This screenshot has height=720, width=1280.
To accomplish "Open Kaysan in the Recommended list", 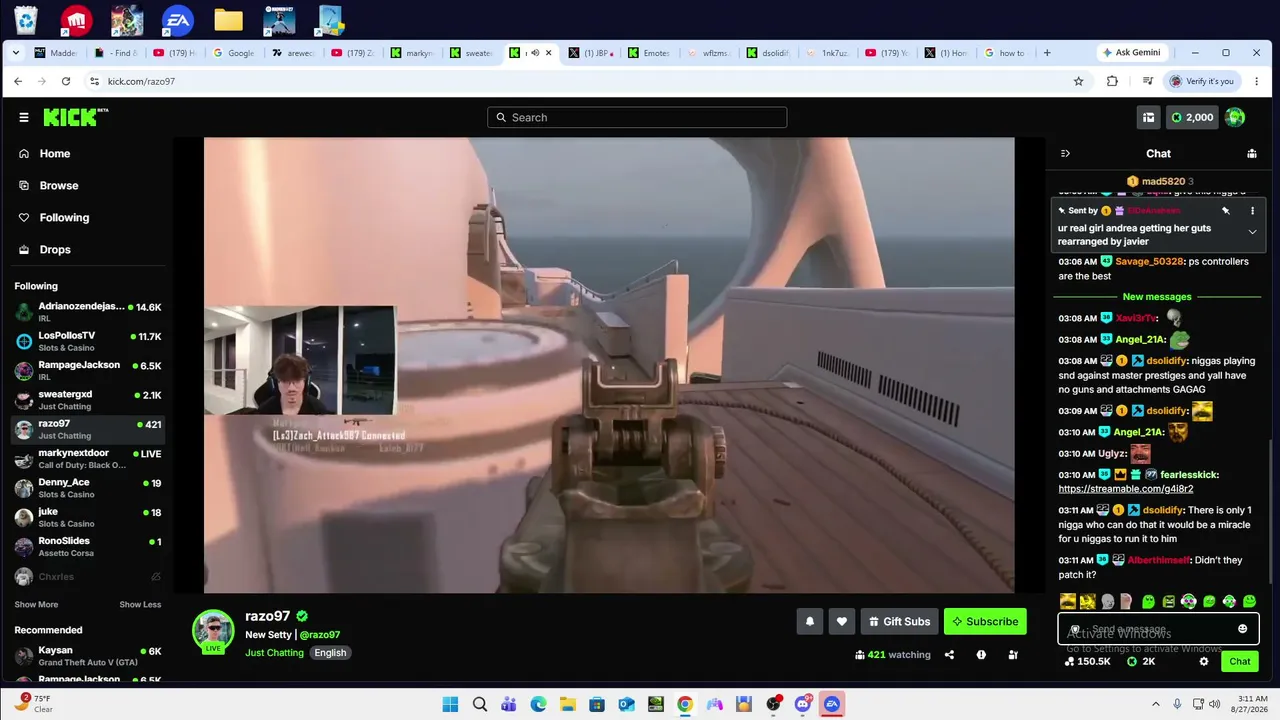I will click(88, 657).
